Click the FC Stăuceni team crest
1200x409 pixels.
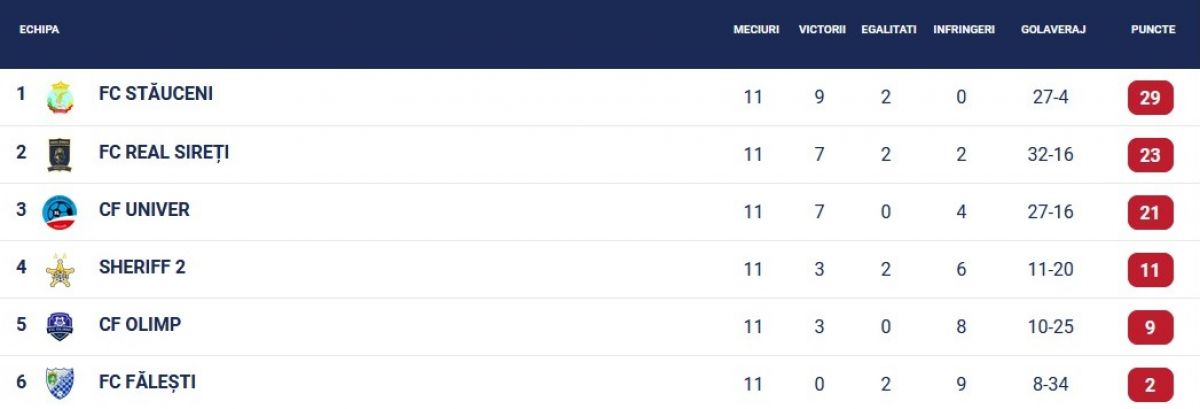coord(60,97)
